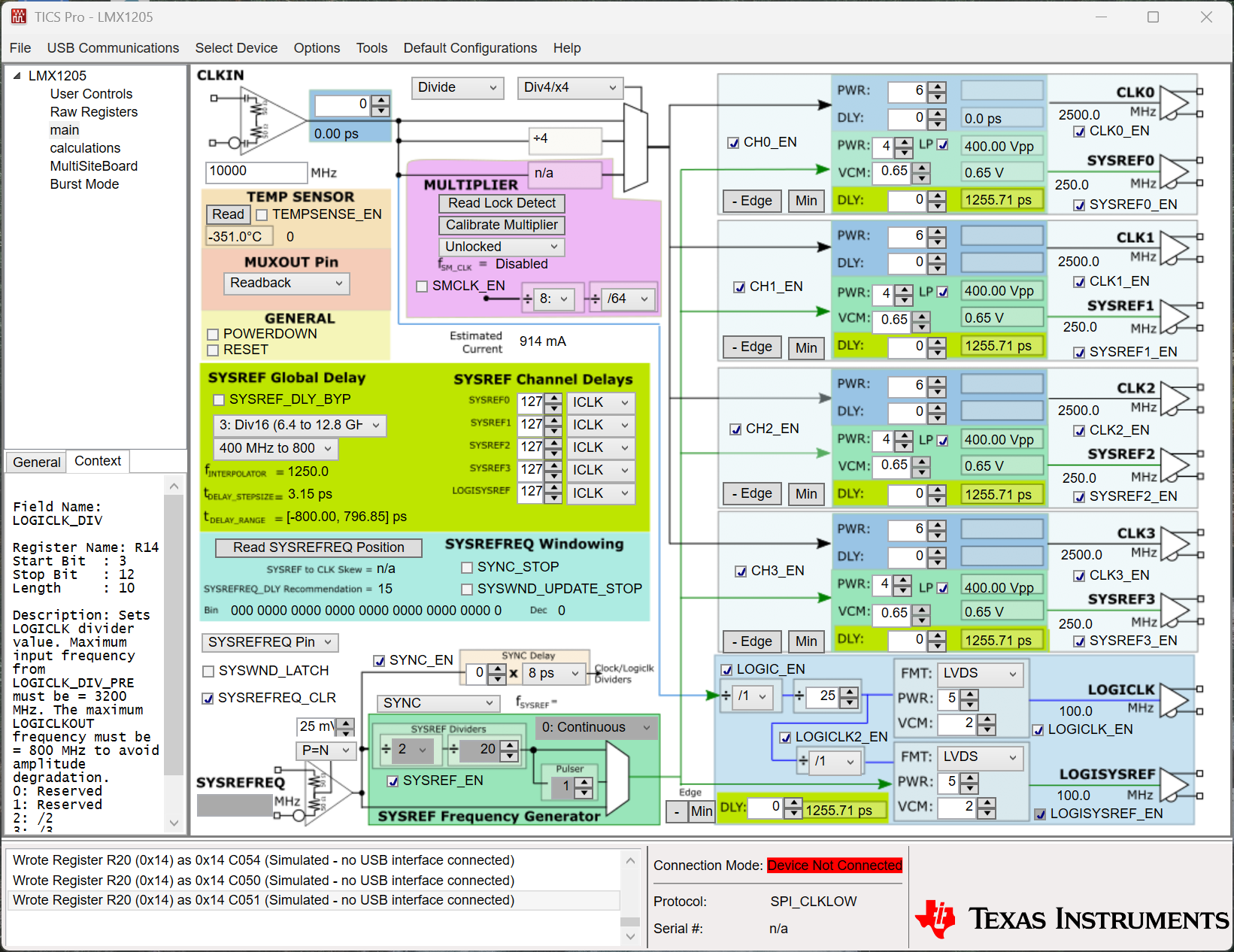
Task: Click the SYSREFREQ input buffer amplifier symbol
Action: 329,792
